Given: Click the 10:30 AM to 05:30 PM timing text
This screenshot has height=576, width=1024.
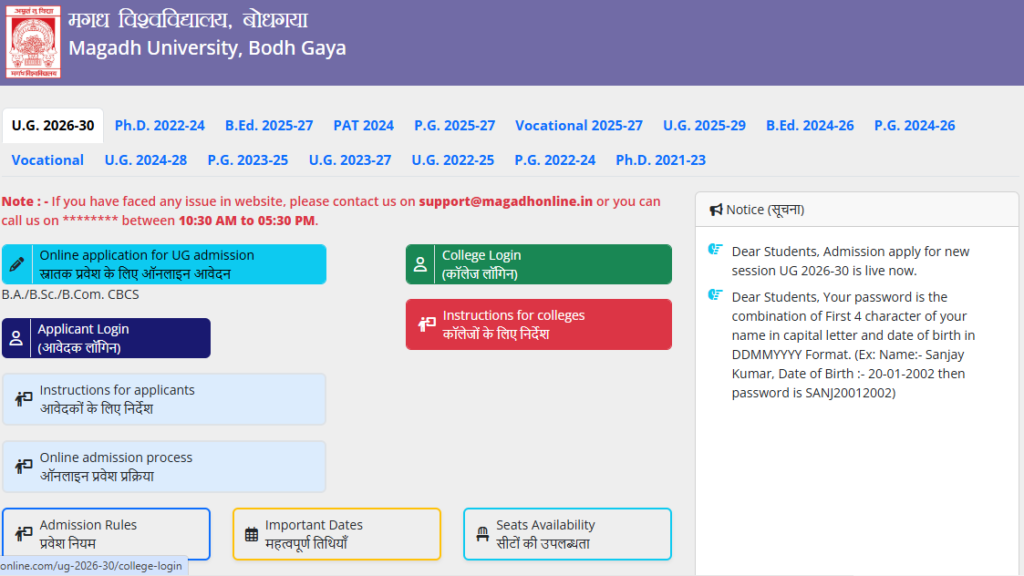Looking at the screenshot, I should 247,220.
